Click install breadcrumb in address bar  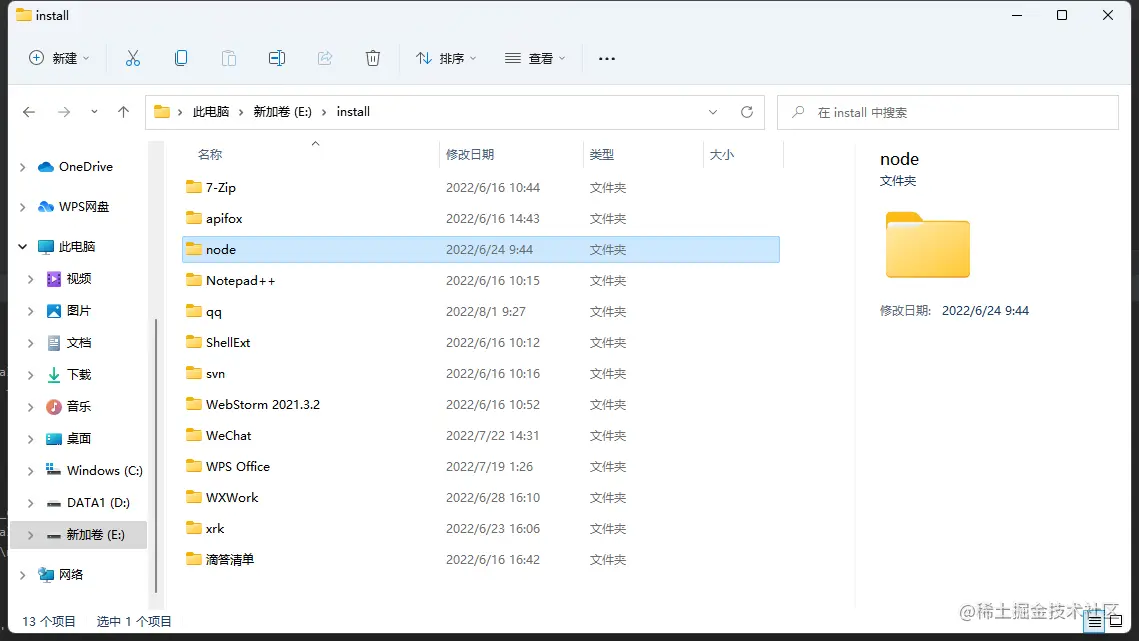pyautogui.click(x=353, y=112)
